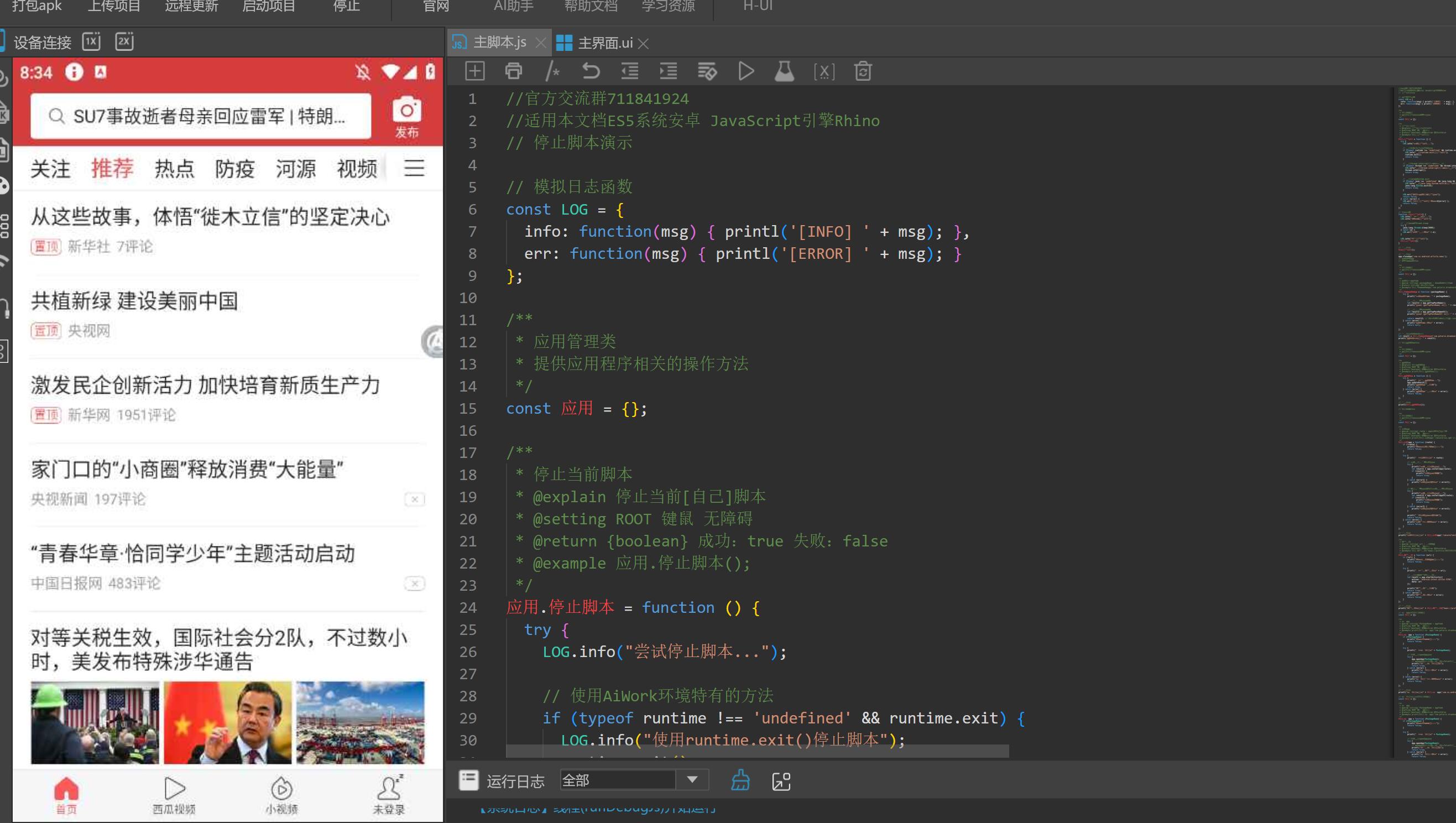Click the 设备连接 button
The image size is (1456, 823).
tap(42, 43)
